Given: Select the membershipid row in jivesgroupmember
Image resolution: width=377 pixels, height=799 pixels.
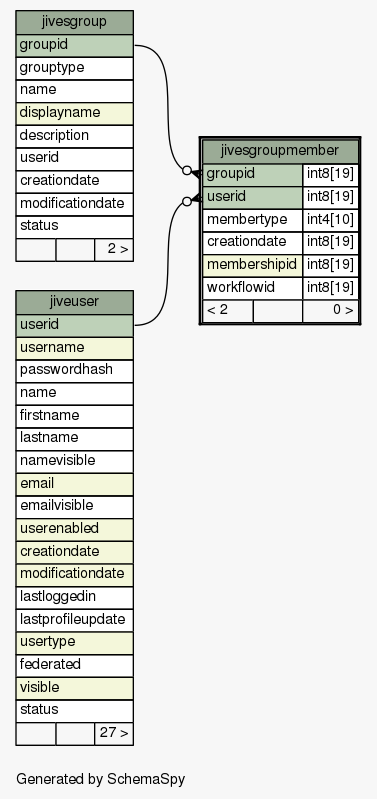Looking at the screenshot, I should click(280, 265).
